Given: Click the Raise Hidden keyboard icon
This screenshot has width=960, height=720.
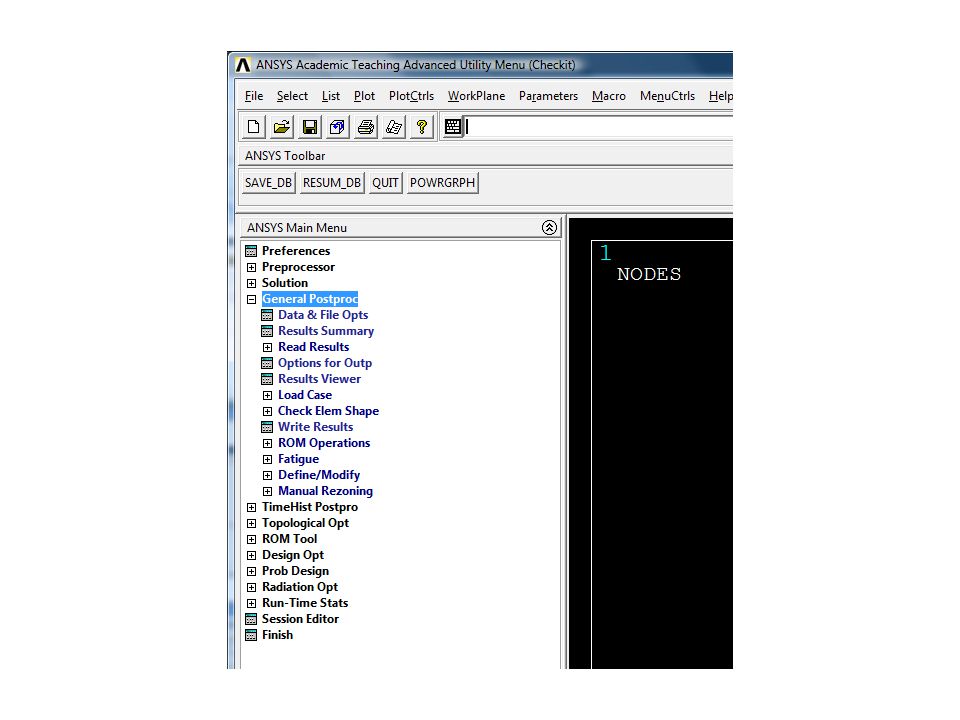Looking at the screenshot, I should click(x=452, y=127).
